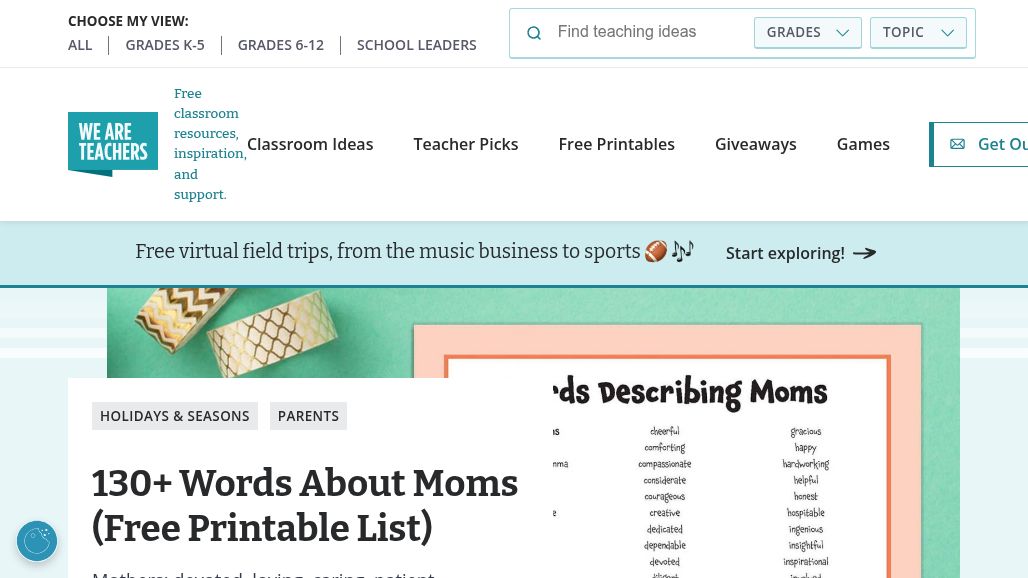
Task: Open the Teacher Picks menu
Action: 466,144
